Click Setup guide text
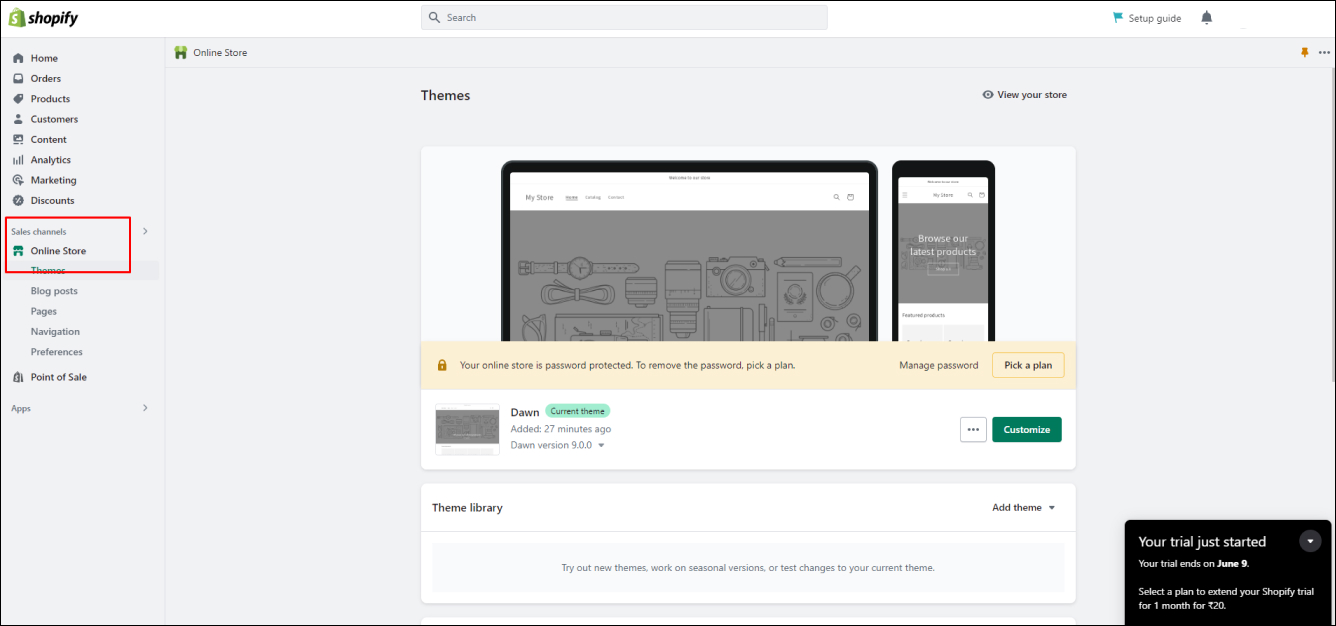1336x626 pixels. click(1155, 18)
